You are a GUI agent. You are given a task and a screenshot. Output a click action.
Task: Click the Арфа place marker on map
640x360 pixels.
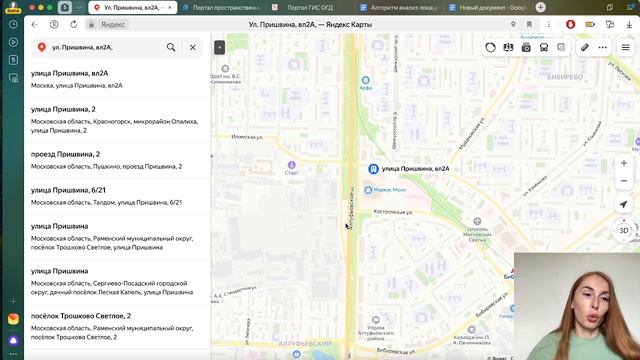click(x=366, y=80)
